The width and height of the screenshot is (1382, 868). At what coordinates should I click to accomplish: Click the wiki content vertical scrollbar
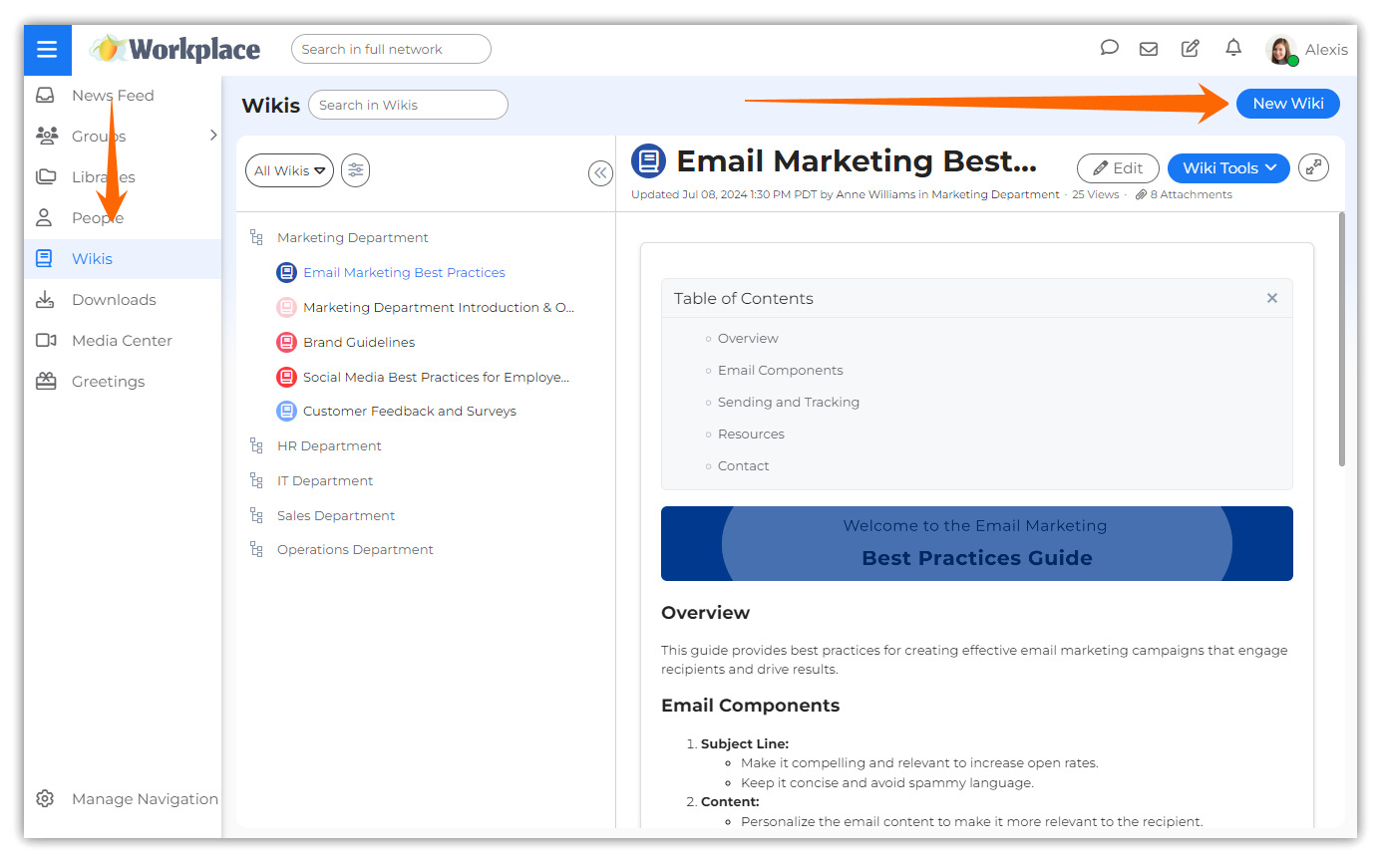tap(1341, 339)
